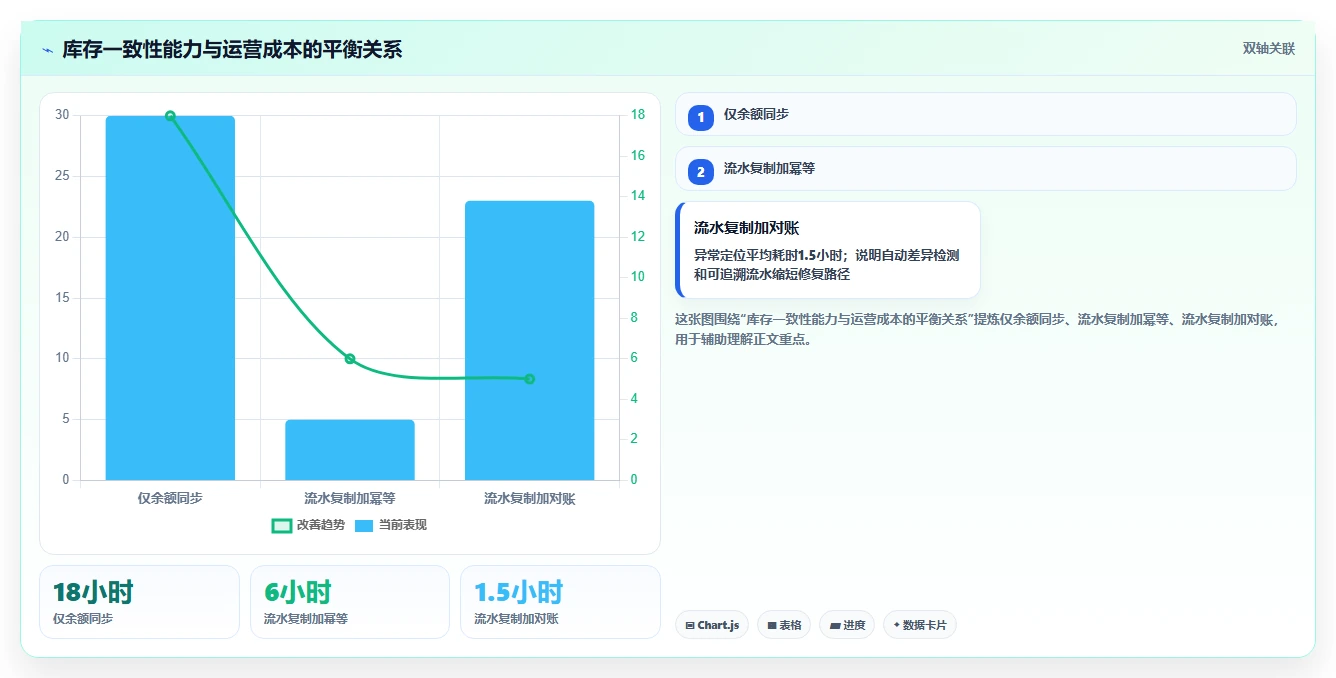Click the green line point above 流水复制加对账 bar
Screen dimensions: 1336x678
click(529, 379)
